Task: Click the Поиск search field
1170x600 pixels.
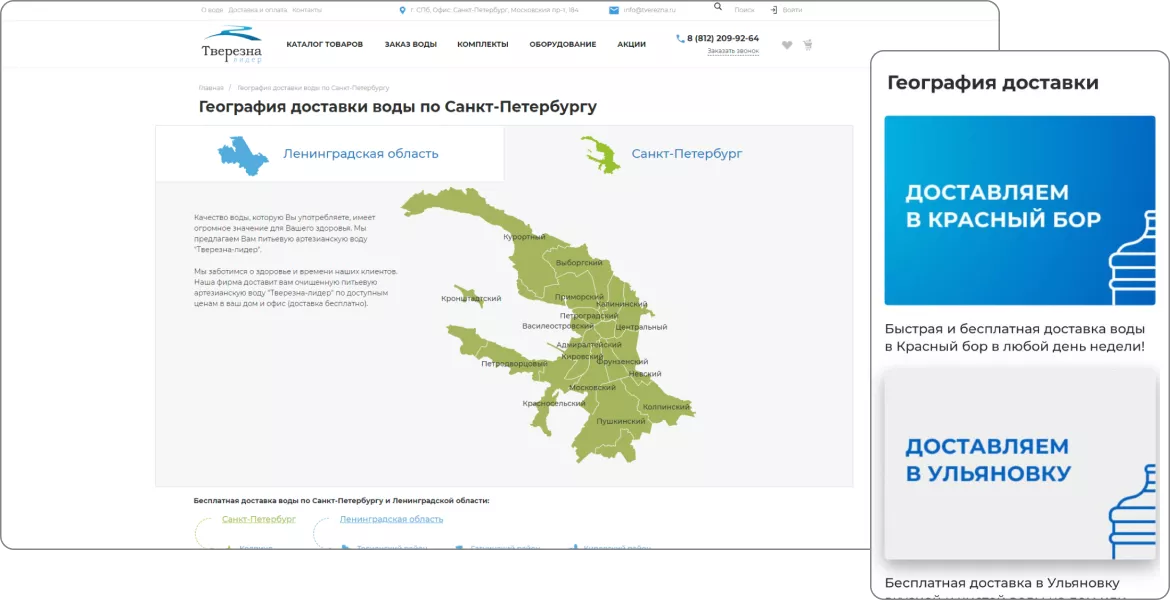Action: pos(745,10)
